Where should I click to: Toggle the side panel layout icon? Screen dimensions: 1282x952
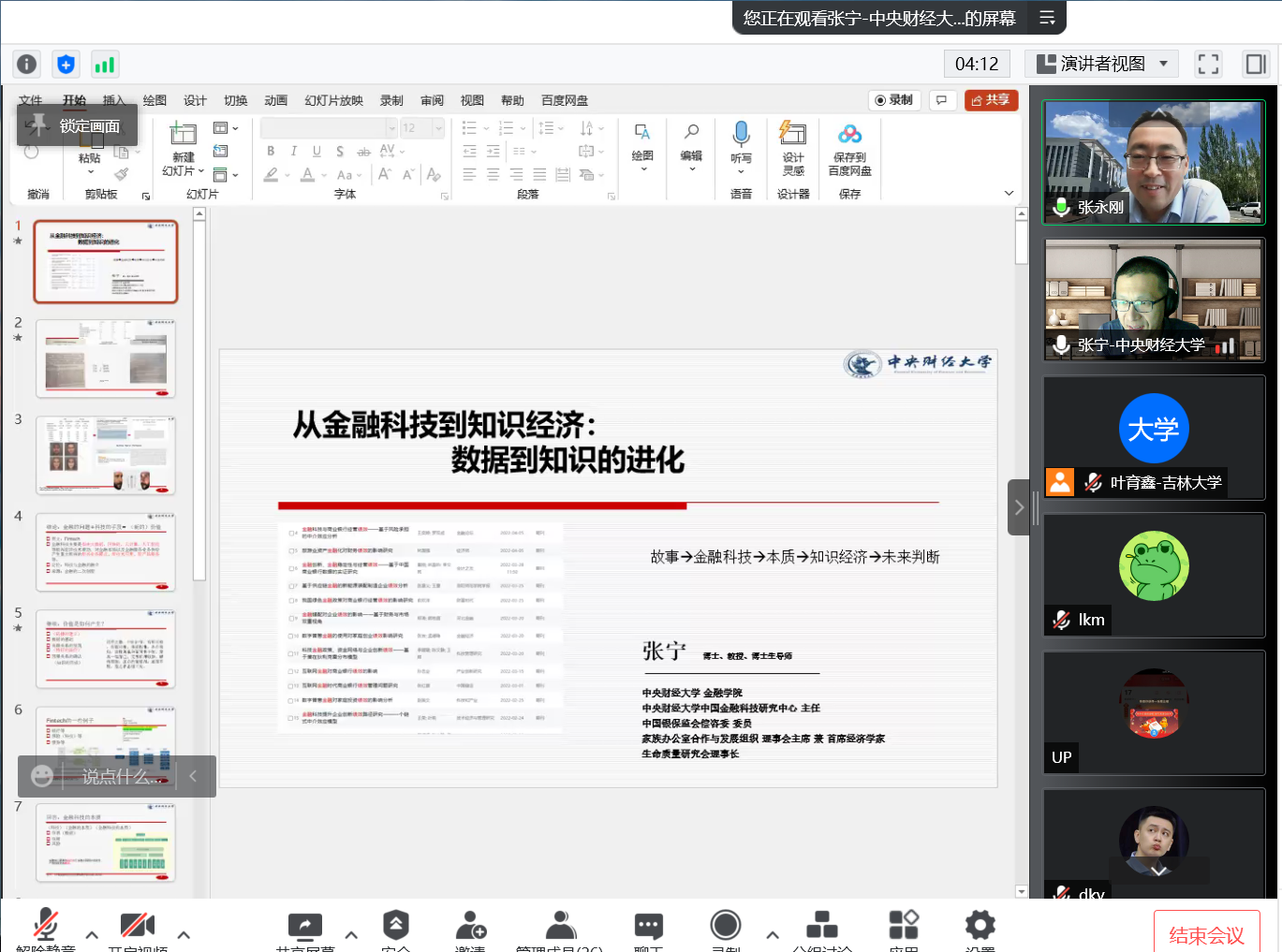1255,64
